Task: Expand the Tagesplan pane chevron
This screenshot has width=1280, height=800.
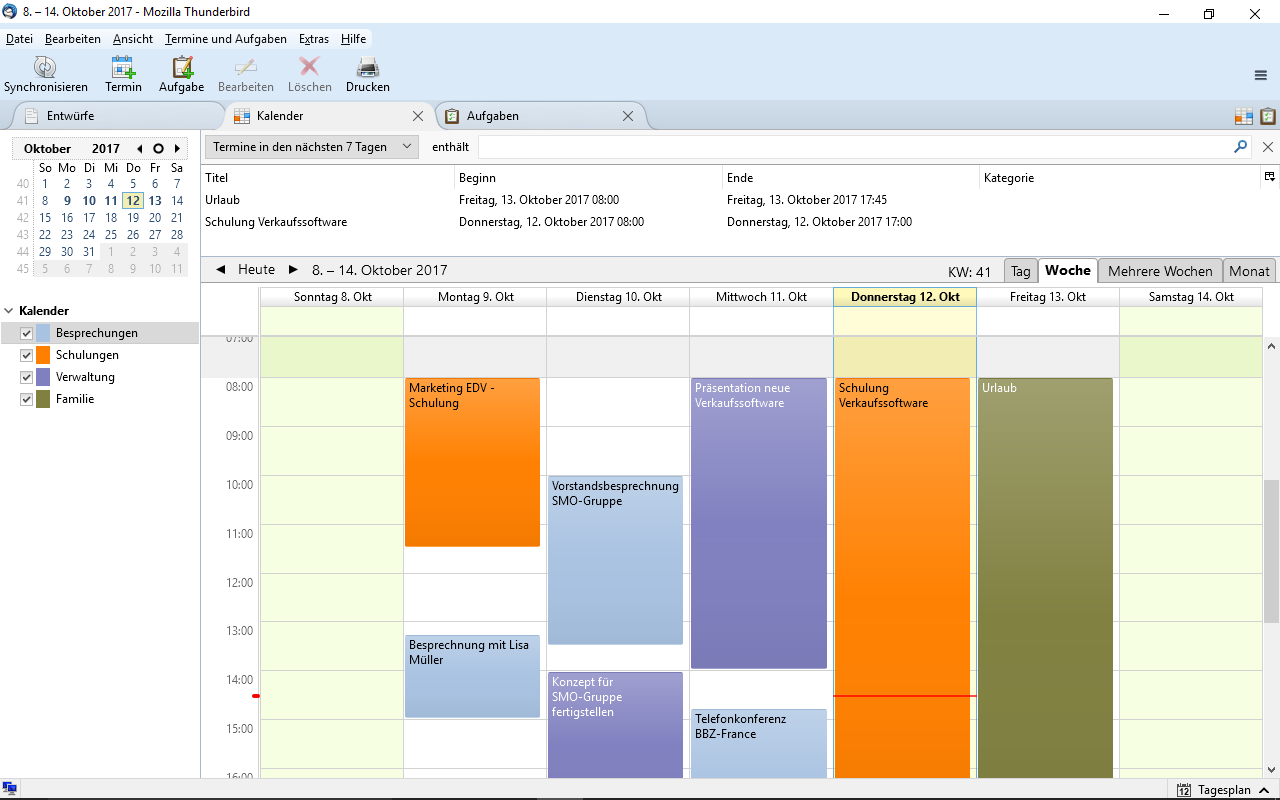Action: click(1264, 790)
